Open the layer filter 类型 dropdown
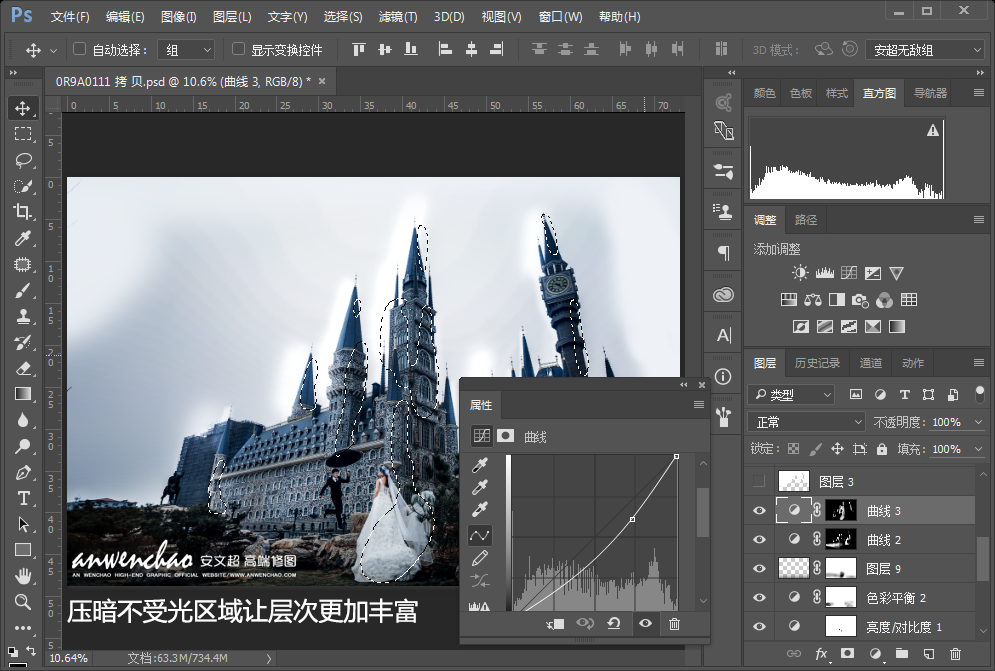The height and width of the screenshot is (671, 995). pos(791,395)
